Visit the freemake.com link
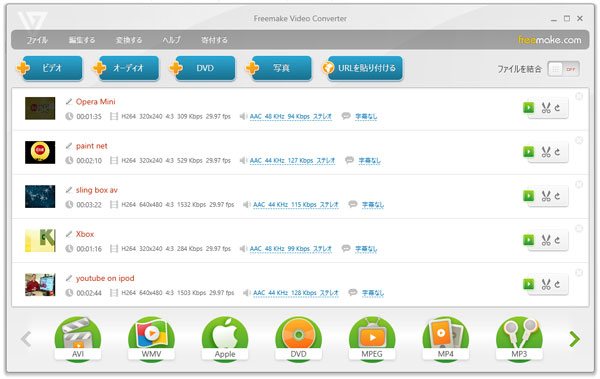 (x=549, y=40)
